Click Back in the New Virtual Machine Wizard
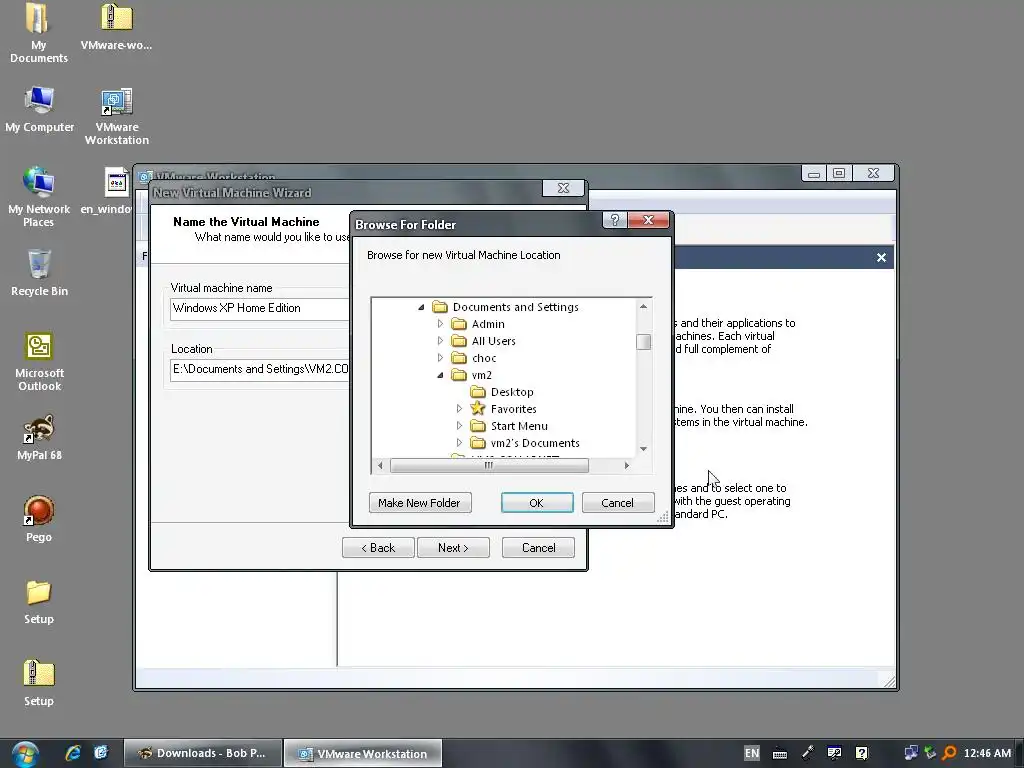The image size is (1024, 768). (x=378, y=548)
